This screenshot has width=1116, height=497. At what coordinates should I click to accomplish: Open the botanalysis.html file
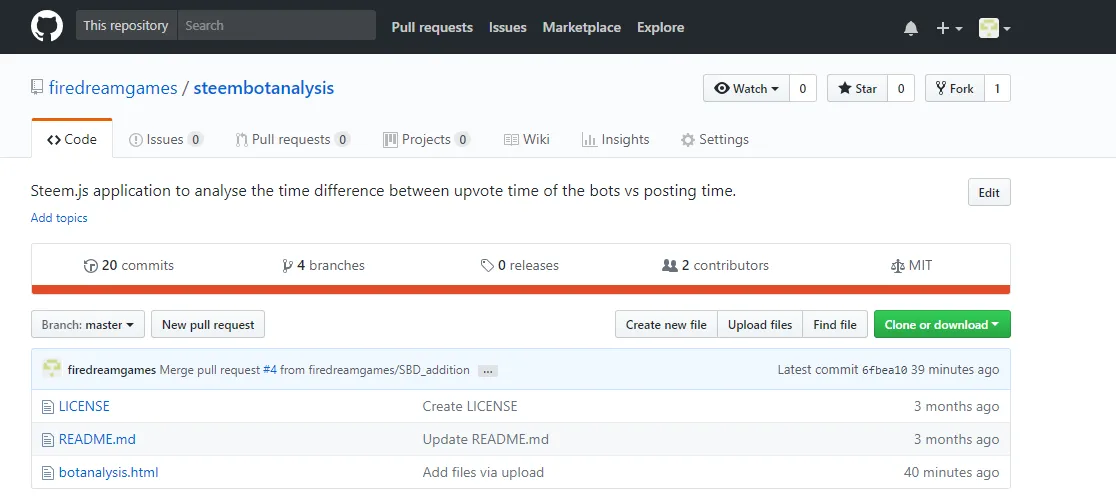(108, 472)
